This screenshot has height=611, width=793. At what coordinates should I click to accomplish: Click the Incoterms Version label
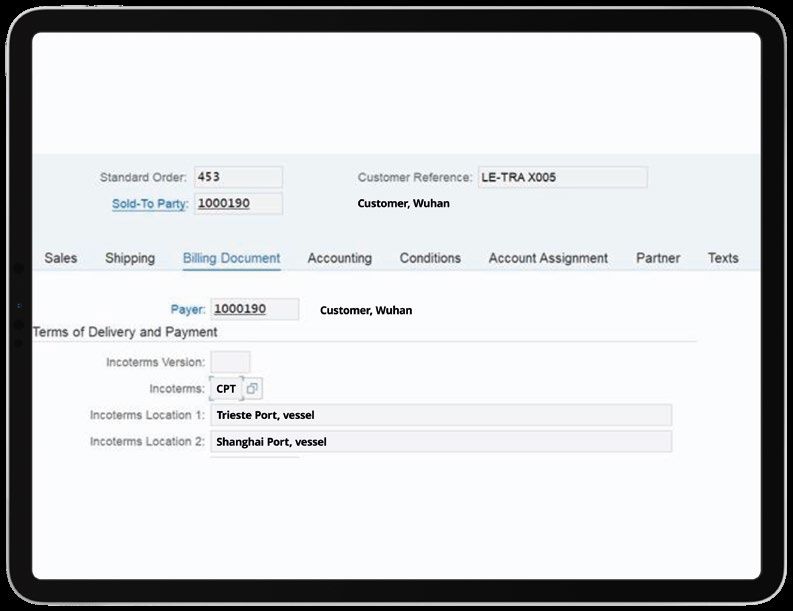tap(155, 362)
